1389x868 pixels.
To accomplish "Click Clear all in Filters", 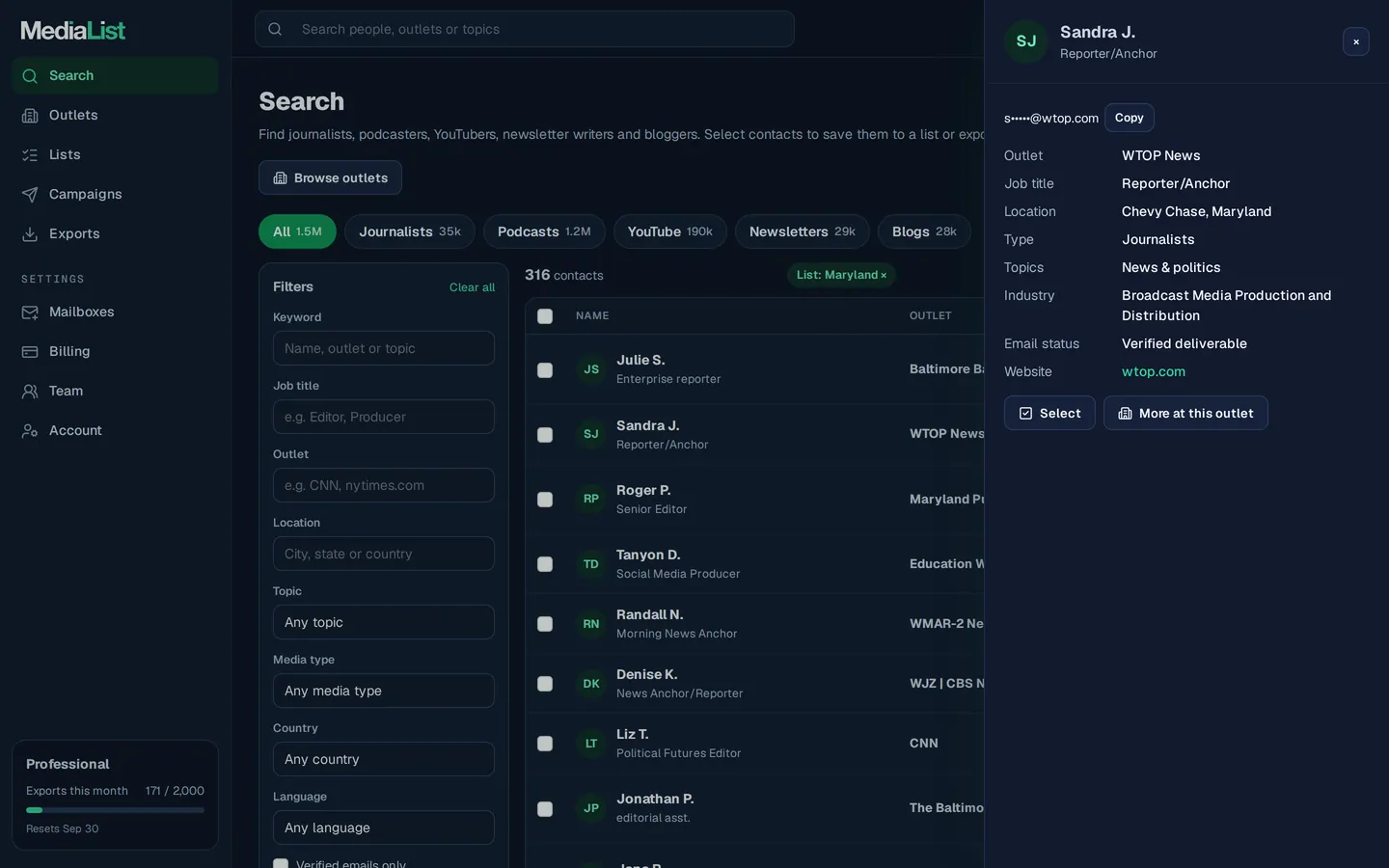I will pos(472,287).
